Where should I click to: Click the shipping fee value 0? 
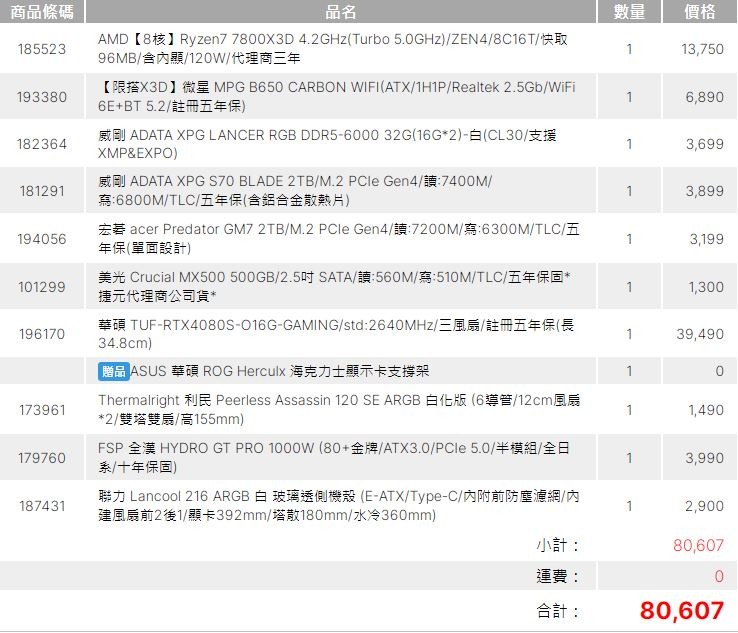(719, 576)
